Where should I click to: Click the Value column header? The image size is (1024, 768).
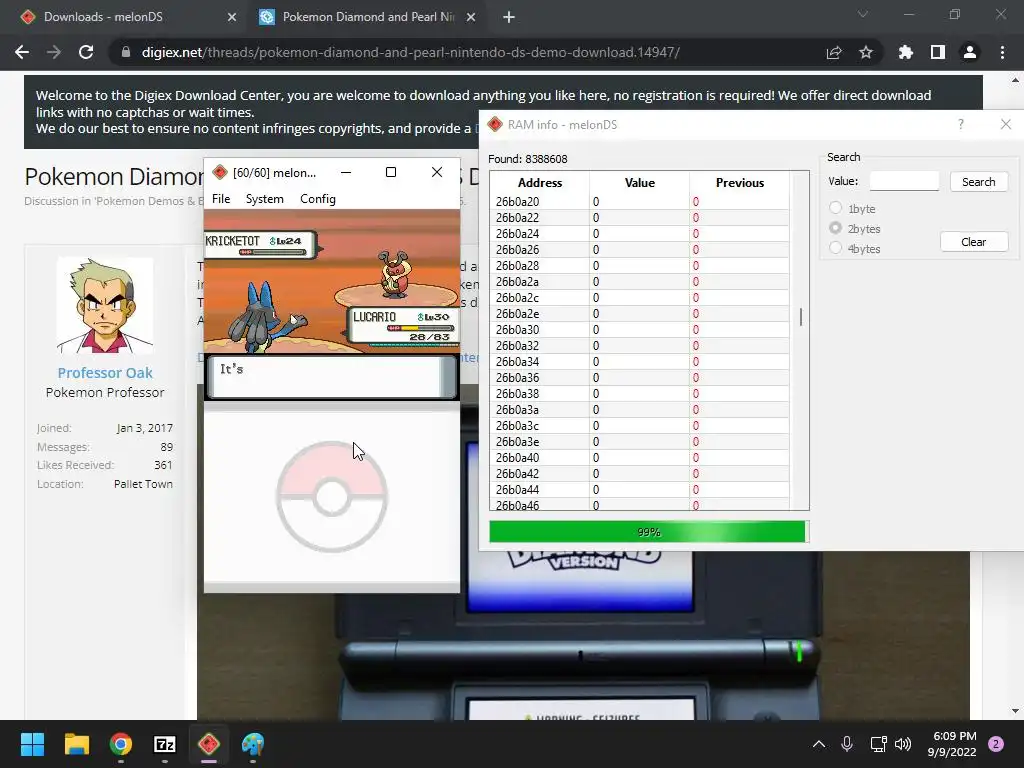tap(639, 183)
